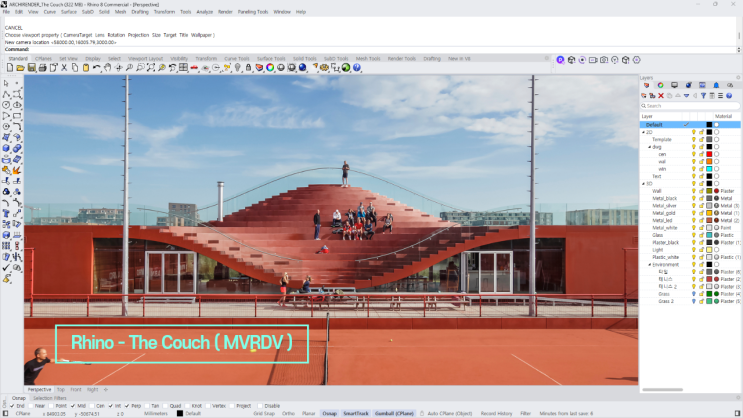Click the blue sphere Render icon

pos(302,68)
